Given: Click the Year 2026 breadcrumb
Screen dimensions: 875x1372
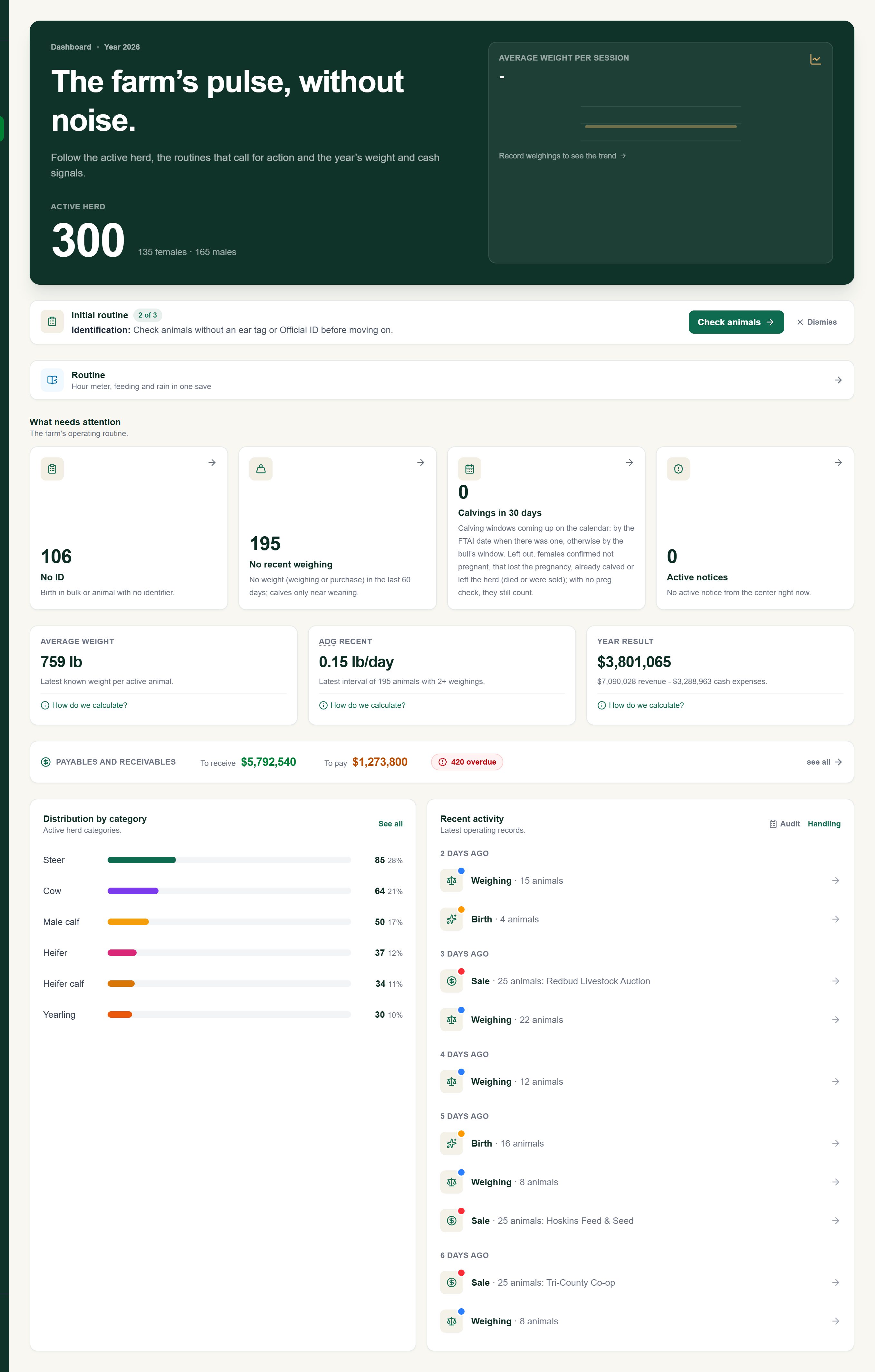Looking at the screenshot, I should (122, 47).
